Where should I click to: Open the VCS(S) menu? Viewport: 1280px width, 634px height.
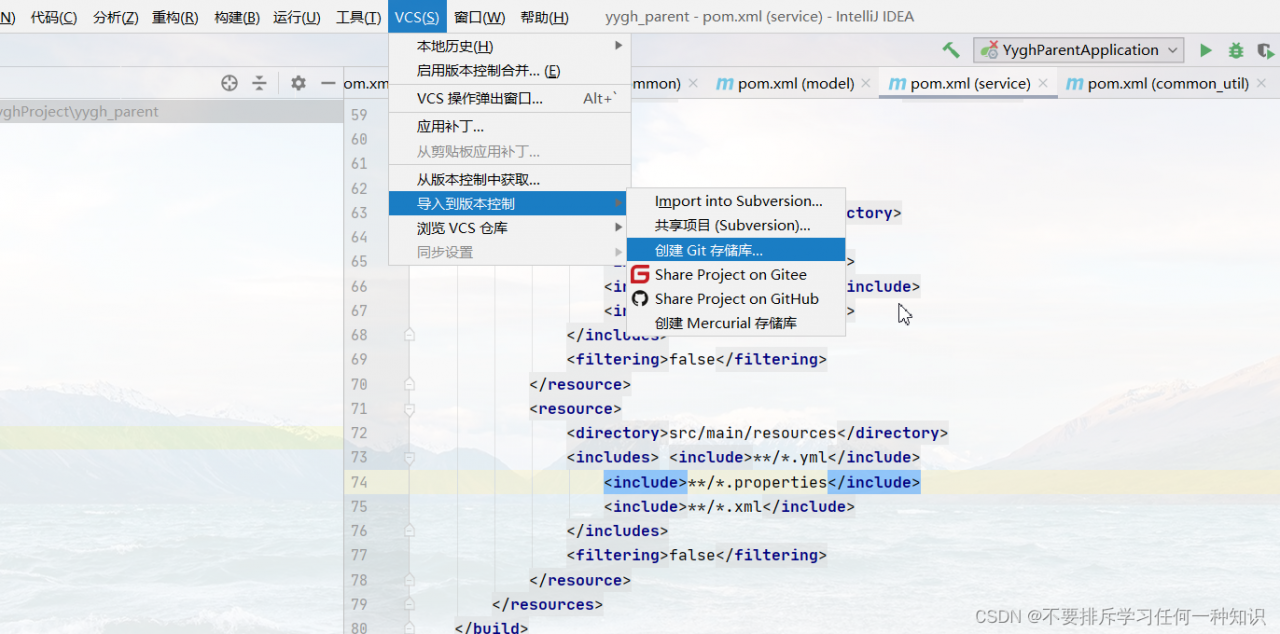[x=417, y=17]
